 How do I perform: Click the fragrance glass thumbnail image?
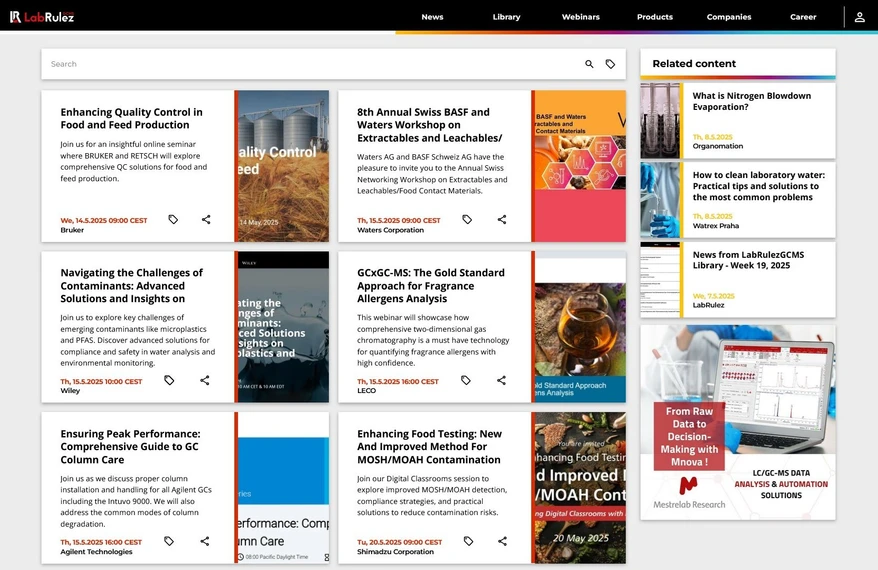(580, 327)
